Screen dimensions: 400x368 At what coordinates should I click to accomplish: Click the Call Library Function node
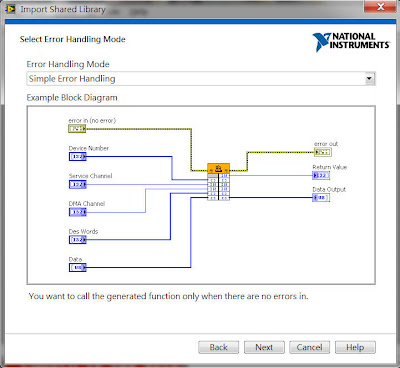tap(218, 182)
